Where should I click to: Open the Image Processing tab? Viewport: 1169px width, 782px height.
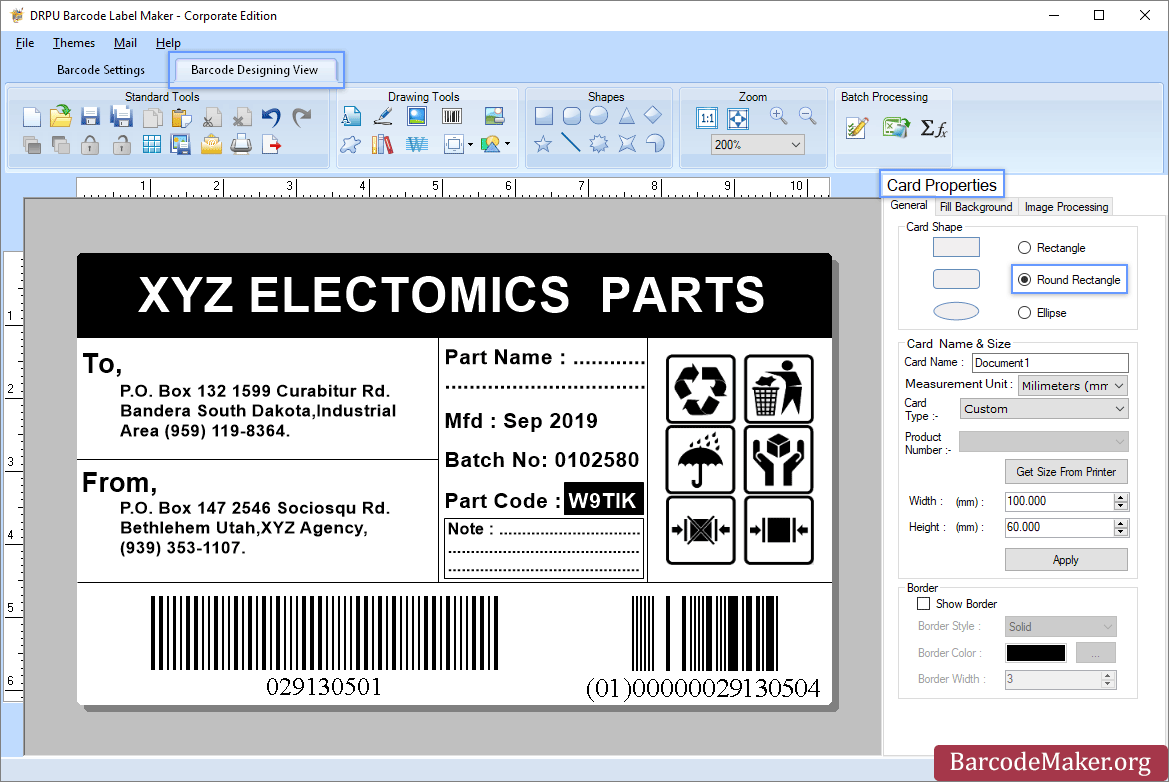1066,207
